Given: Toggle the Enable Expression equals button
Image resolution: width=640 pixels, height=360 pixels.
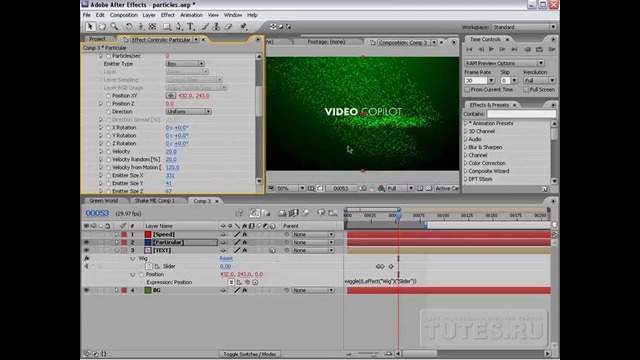Looking at the screenshot, I should pyautogui.click(x=231, y=282).
